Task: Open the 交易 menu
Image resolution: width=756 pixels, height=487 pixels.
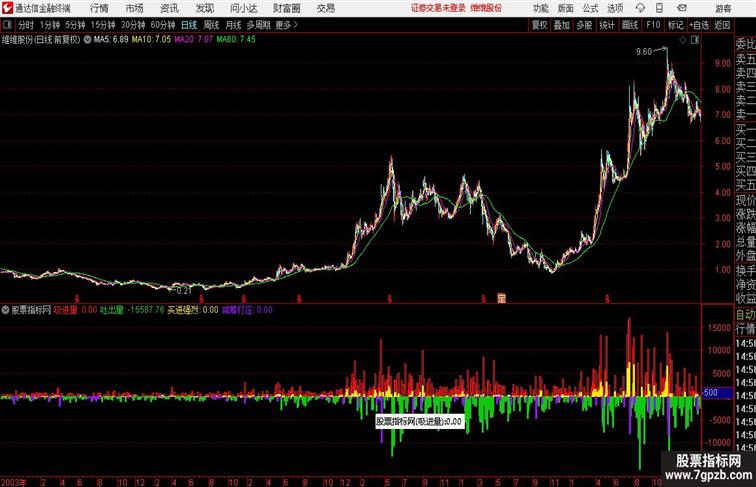Action: click(325, 8)
